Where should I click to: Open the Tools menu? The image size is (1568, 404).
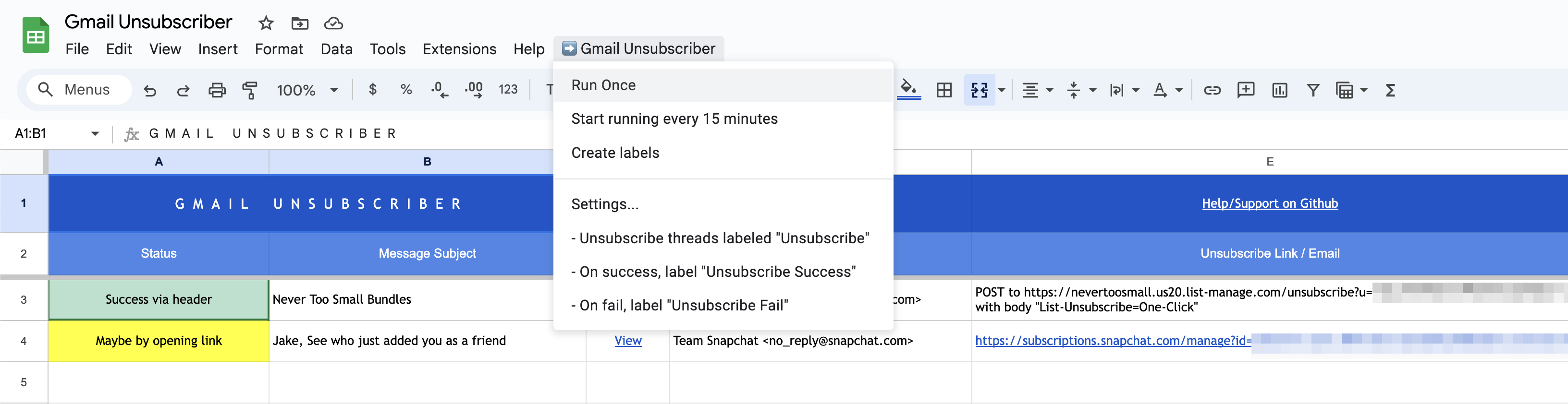coord(387,49)
